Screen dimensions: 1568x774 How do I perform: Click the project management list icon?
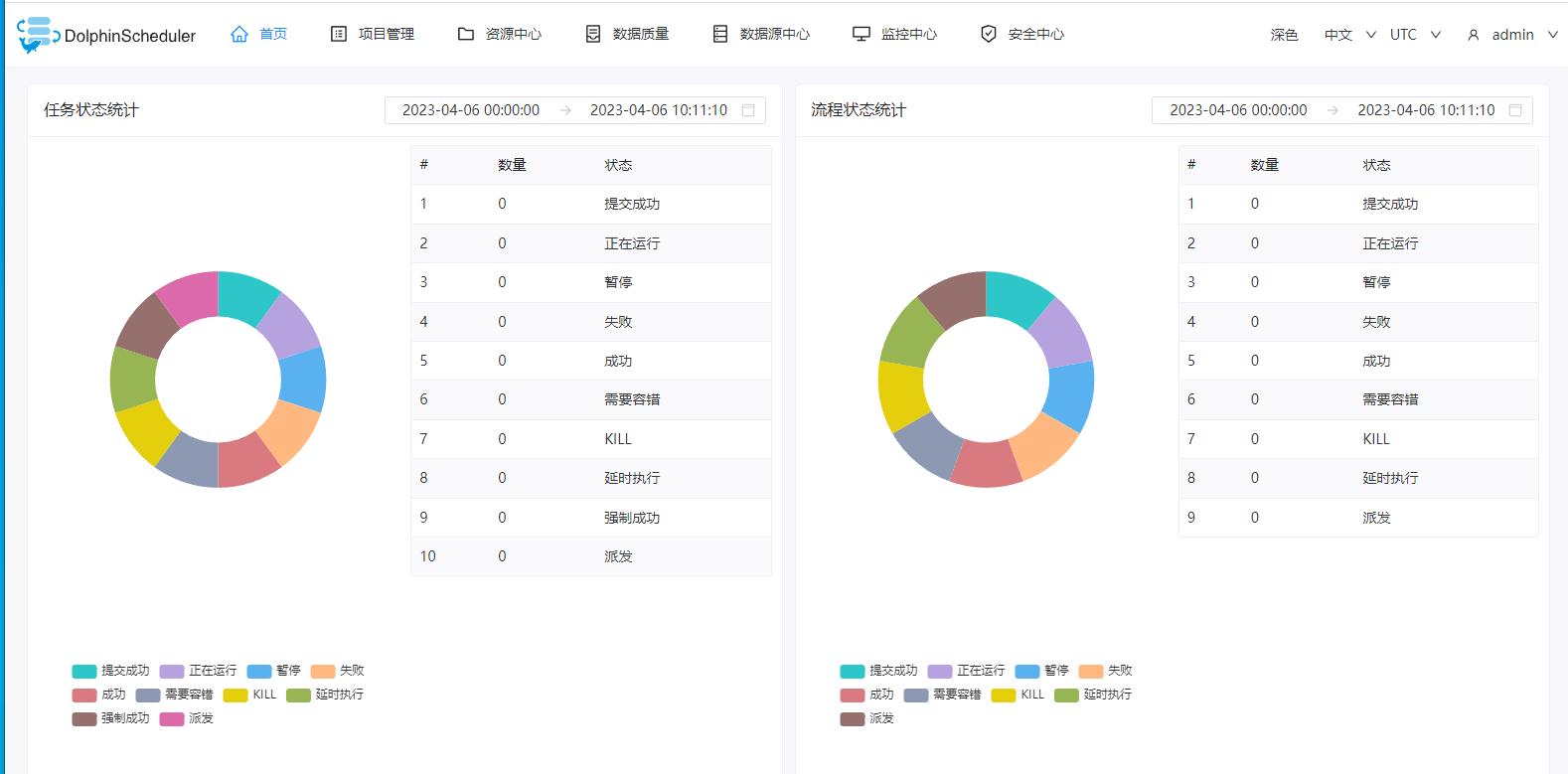339,35
